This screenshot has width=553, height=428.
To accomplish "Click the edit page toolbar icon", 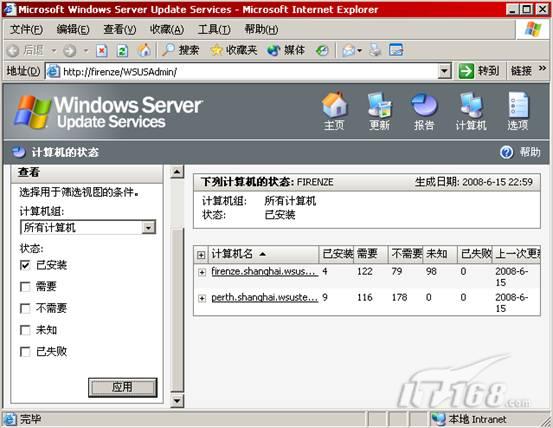I will point(396,50).
